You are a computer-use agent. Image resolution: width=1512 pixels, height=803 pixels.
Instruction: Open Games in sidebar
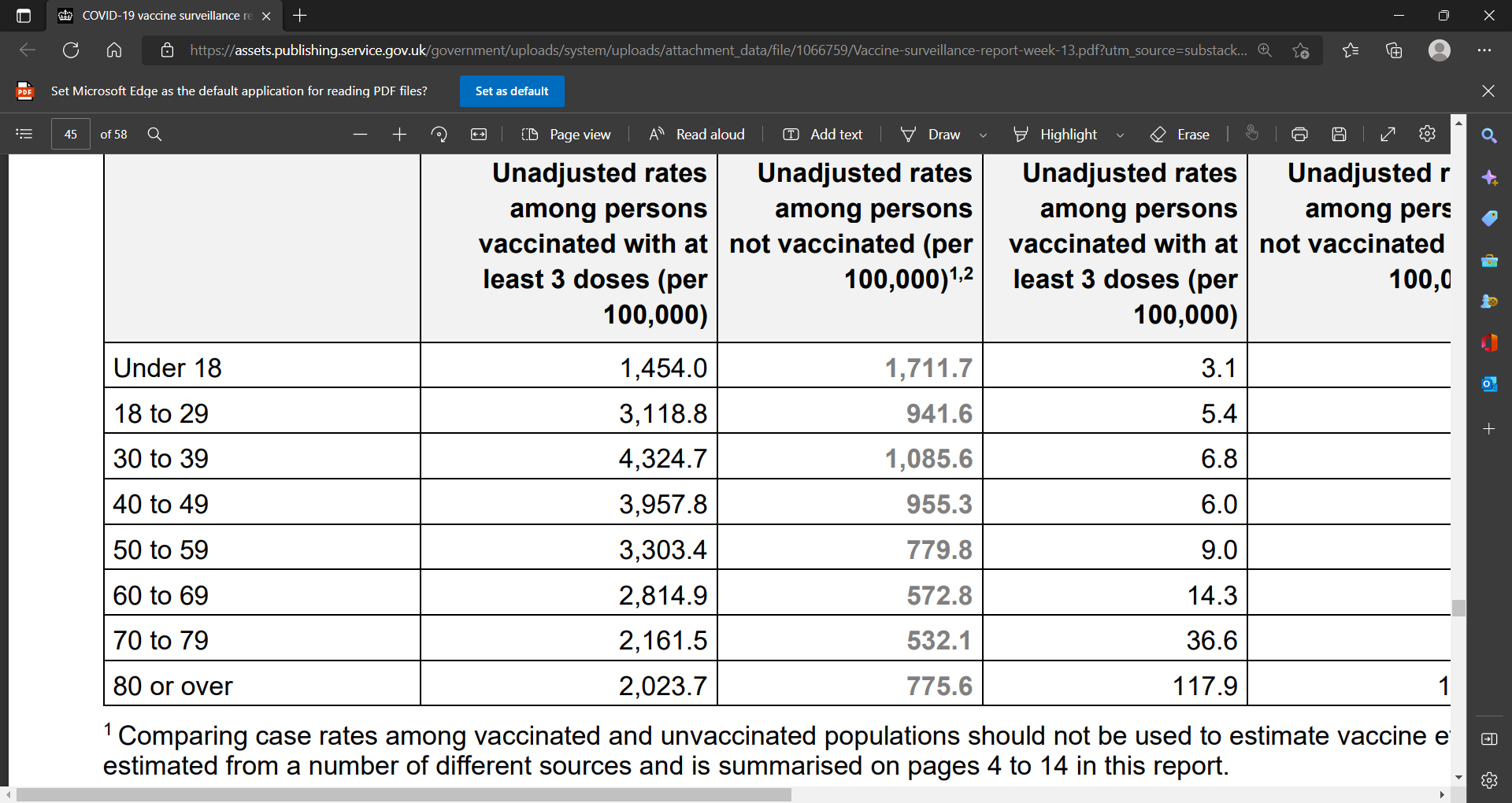click(x=1489, y=302)
